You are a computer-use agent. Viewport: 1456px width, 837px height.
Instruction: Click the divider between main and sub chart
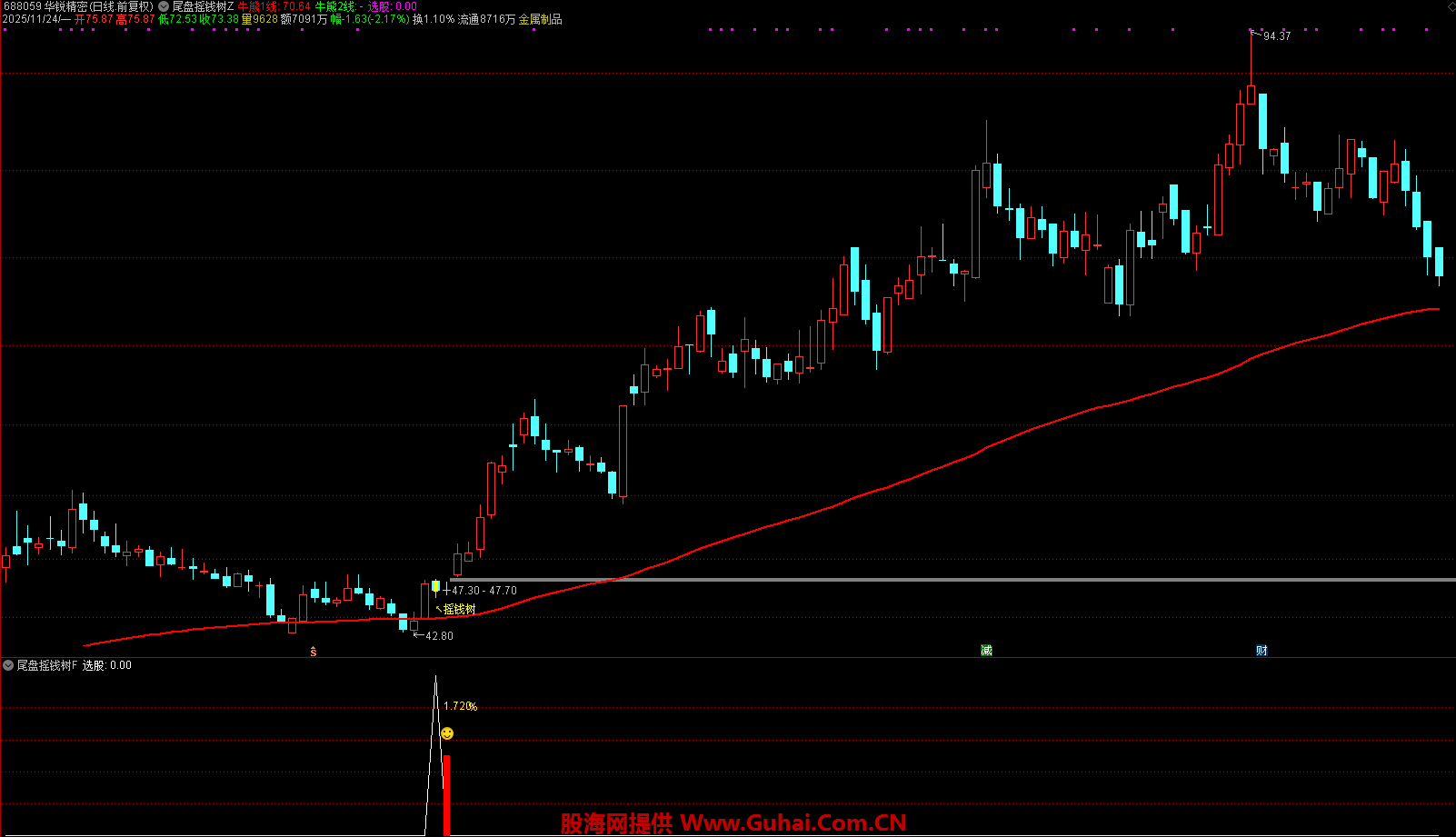coord(727,657)
